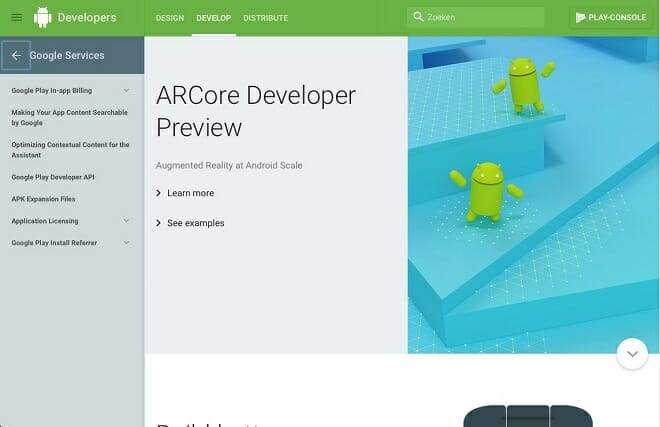Select the Develop tab
660x427 pixels.
point(214,18)
